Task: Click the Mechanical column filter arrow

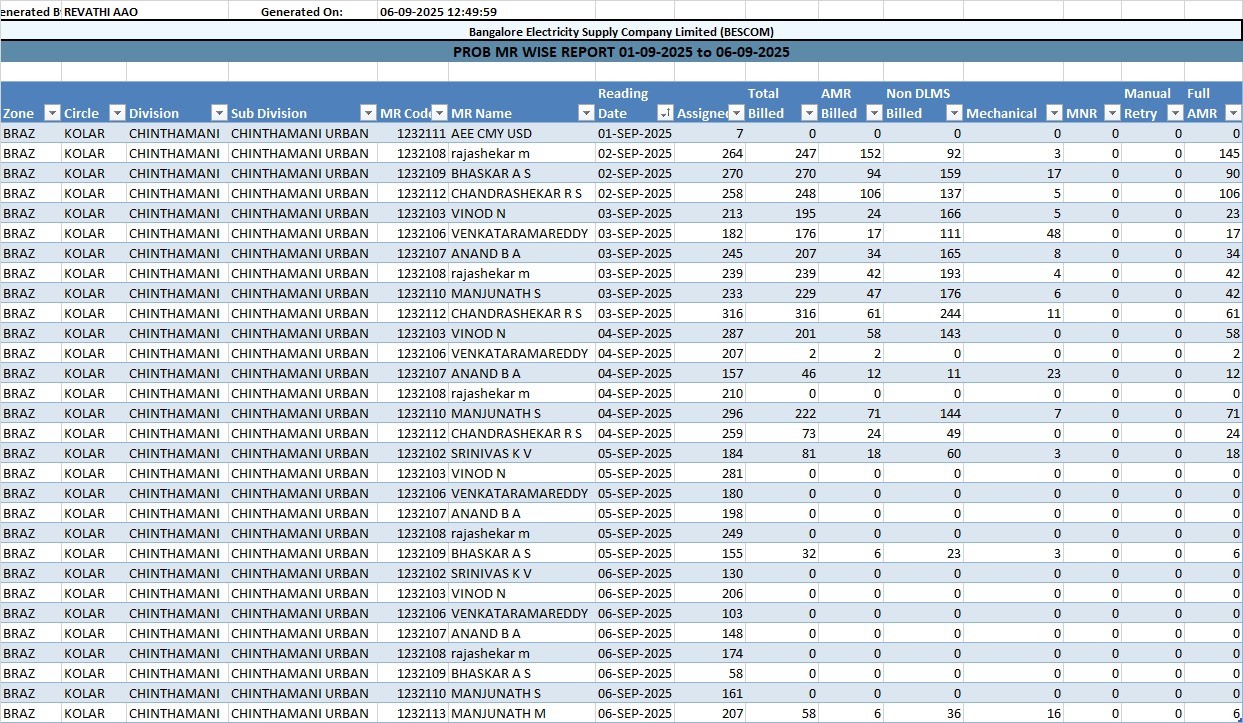Action: [1054, 113]
